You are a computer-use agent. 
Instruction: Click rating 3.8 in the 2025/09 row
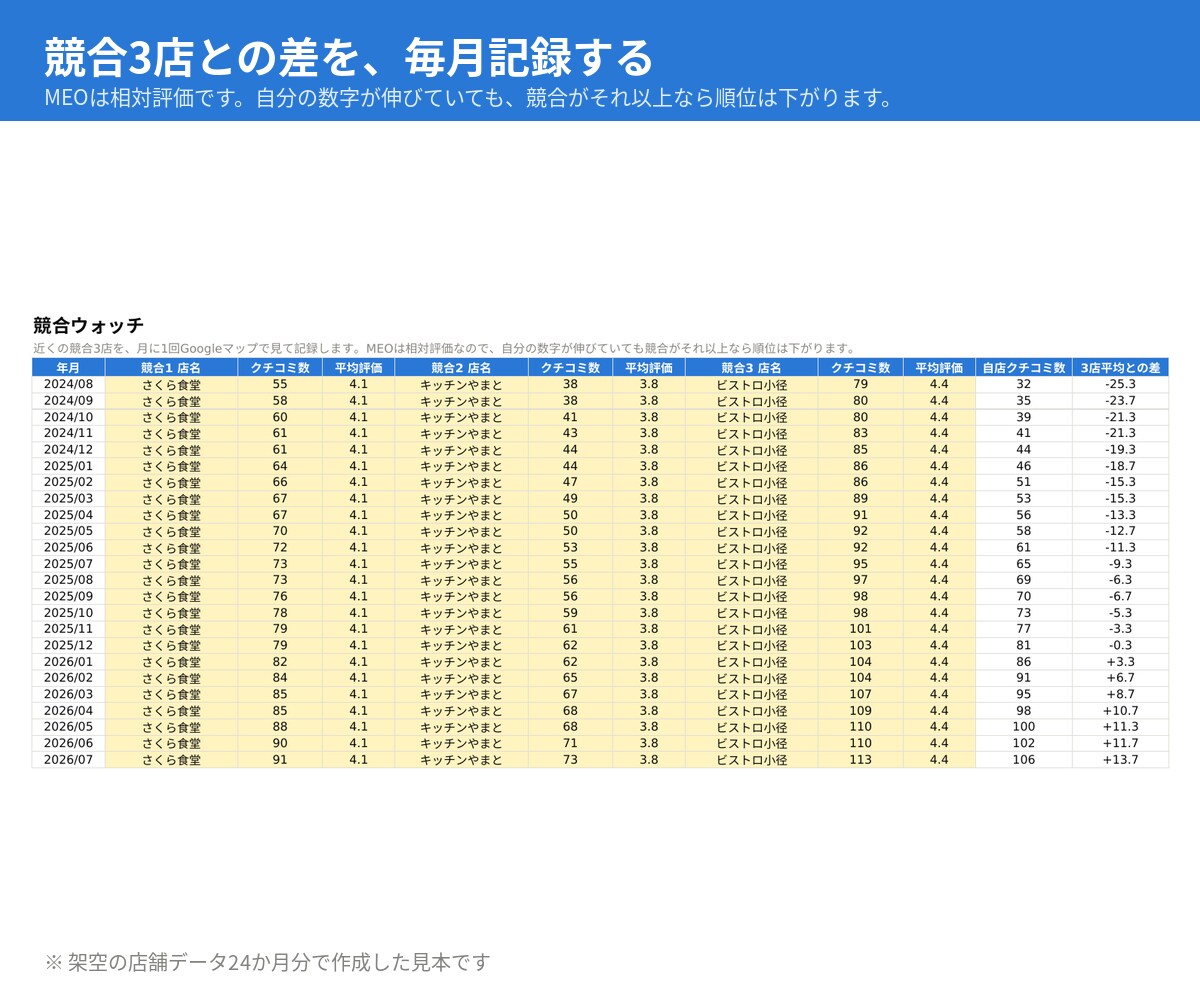pos(649,596)
